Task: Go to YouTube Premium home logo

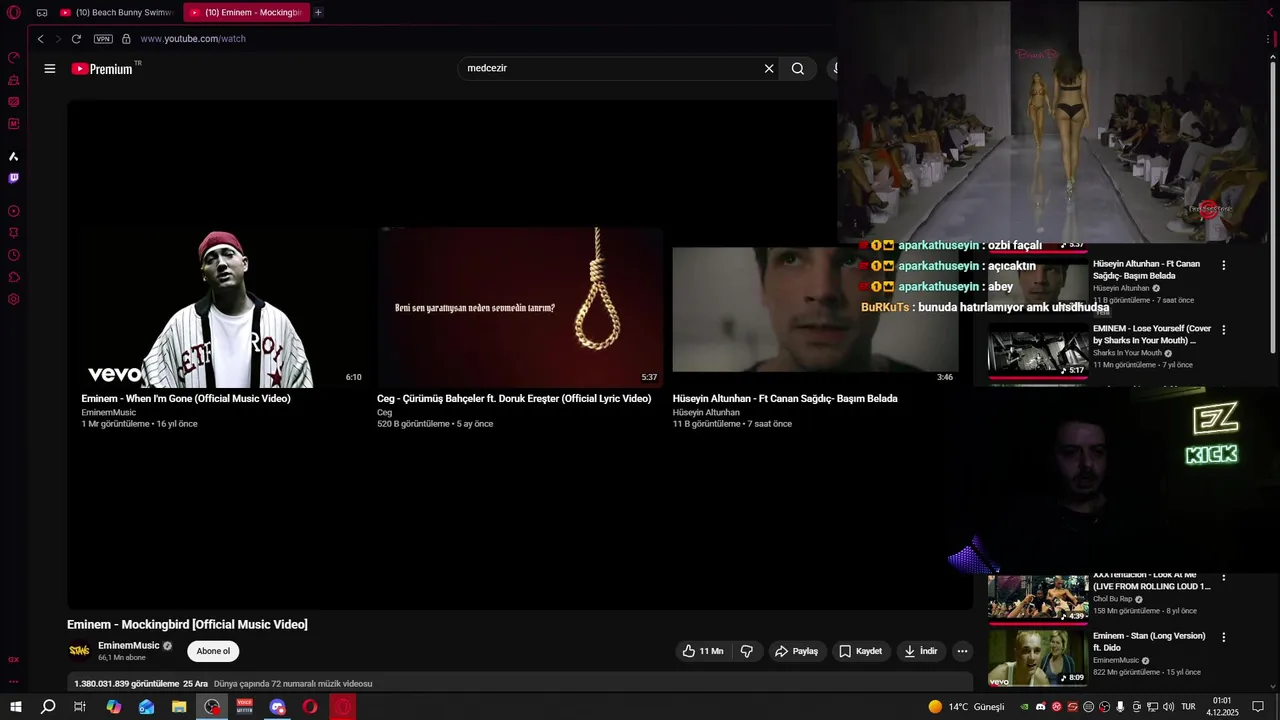Action: (102, 69)
